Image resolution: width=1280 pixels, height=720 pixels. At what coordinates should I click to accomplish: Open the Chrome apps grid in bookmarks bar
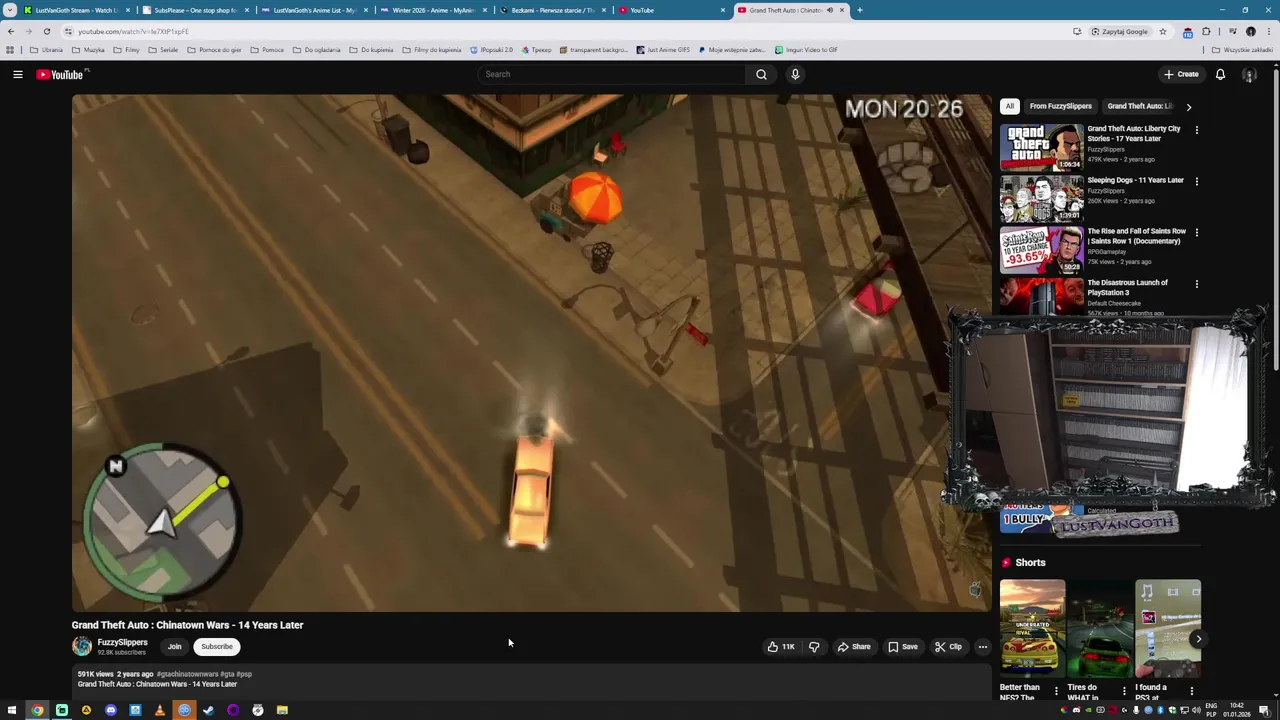(10, 50)
